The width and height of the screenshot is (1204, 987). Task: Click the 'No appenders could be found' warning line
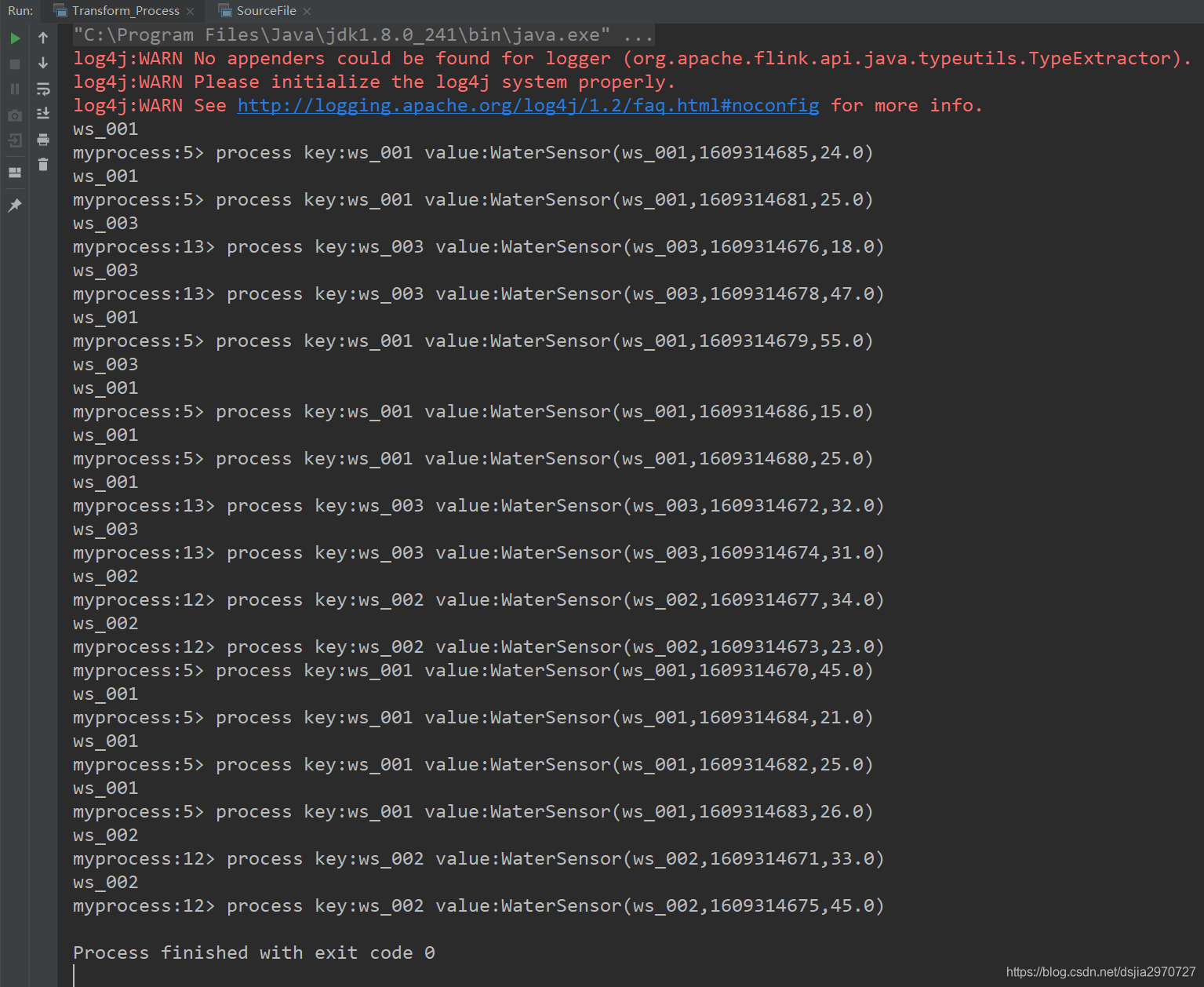pyautogui.click(x=632, y=58)
